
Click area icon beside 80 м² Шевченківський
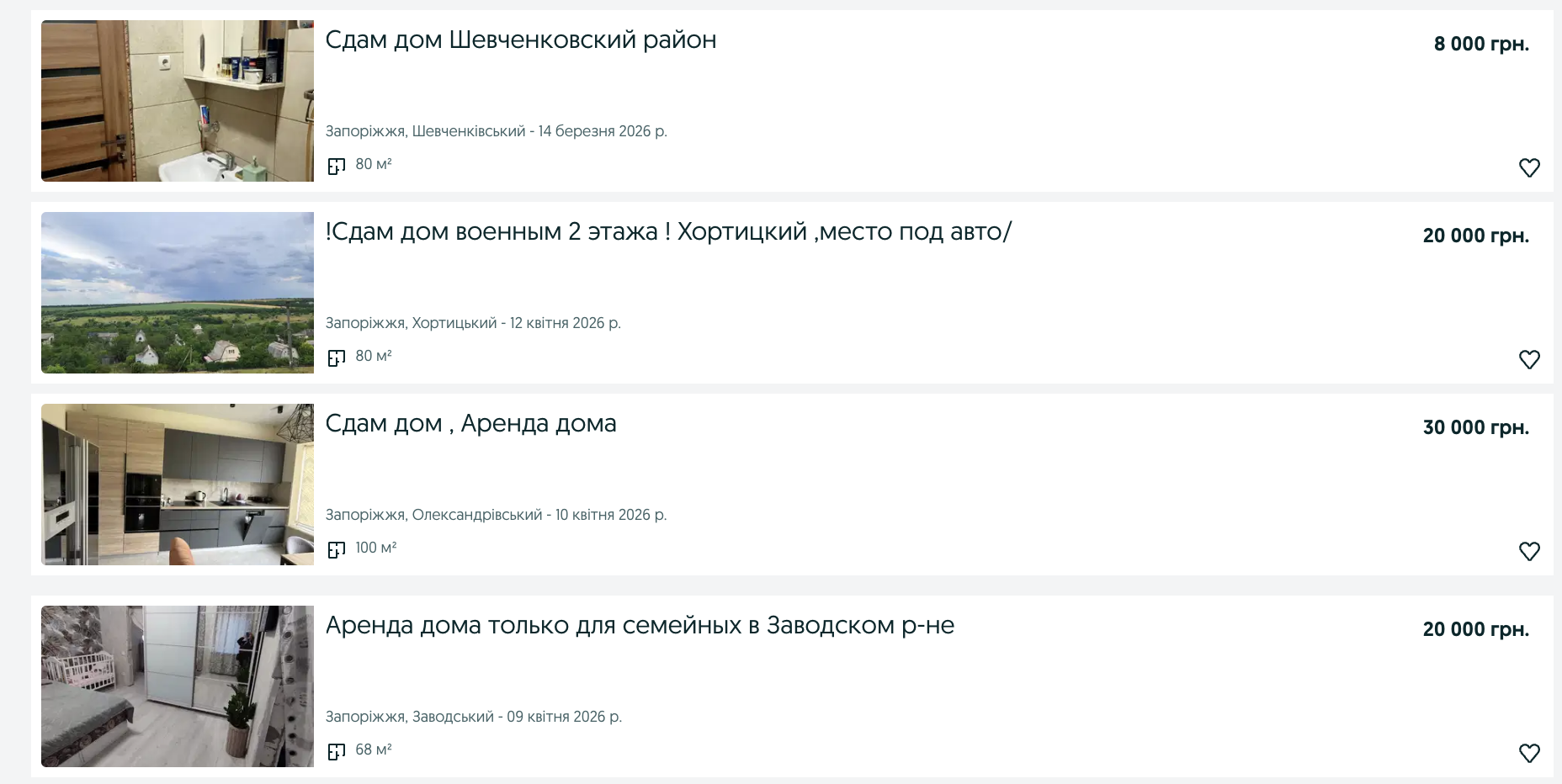337,166
